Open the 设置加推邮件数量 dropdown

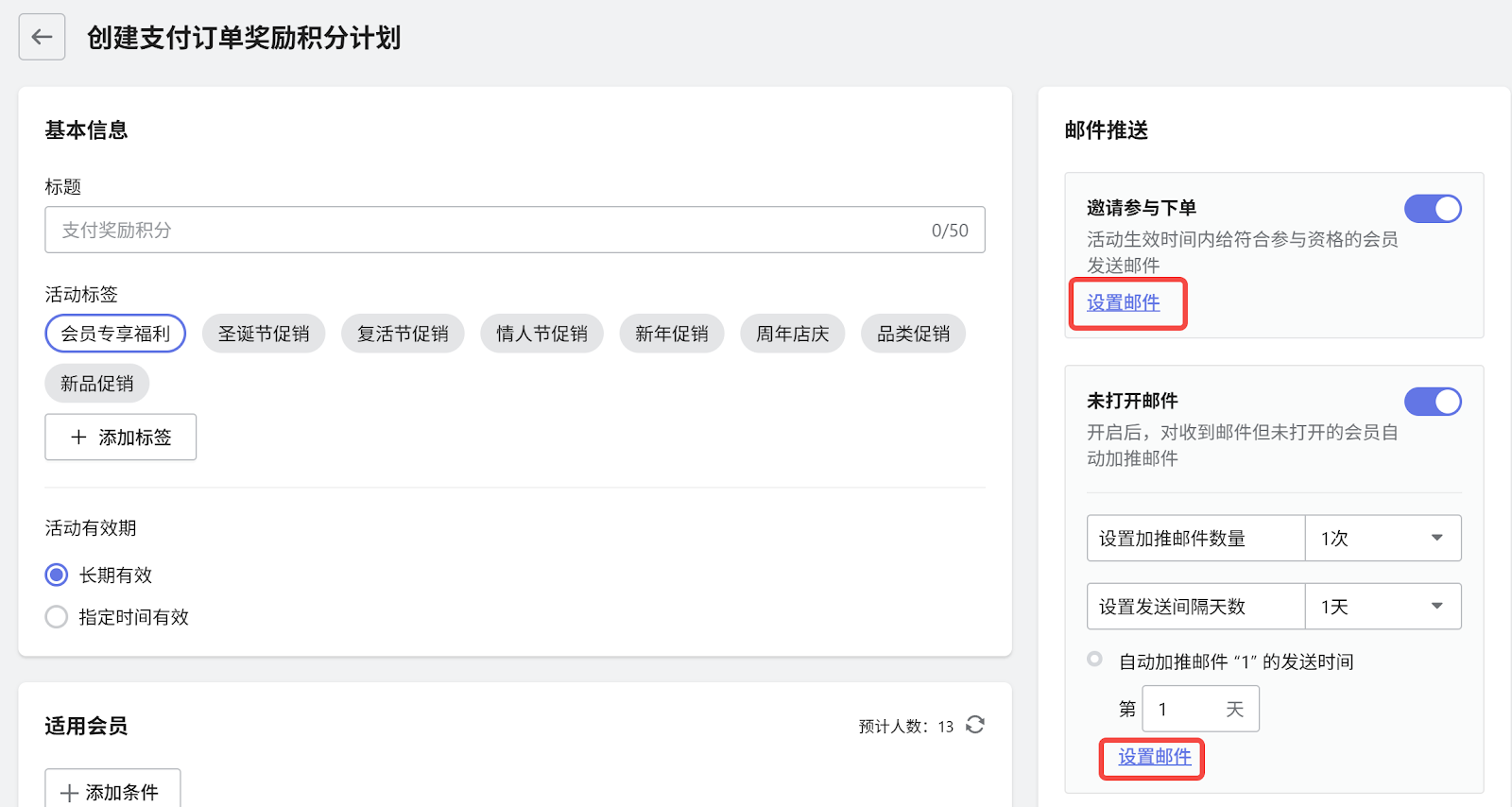(x=1383, y=539)
